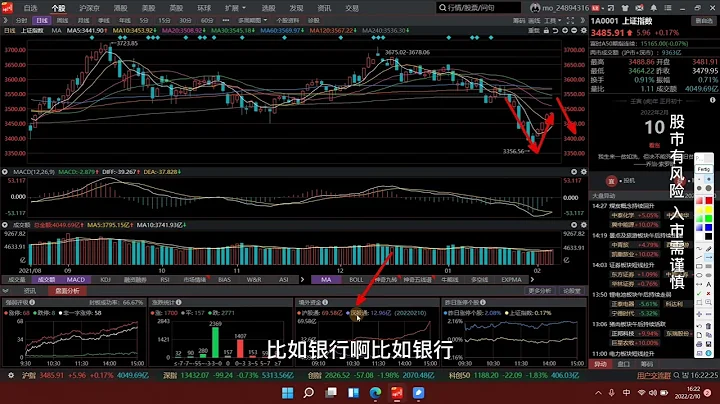Click 重置 chart reset button

534,30
